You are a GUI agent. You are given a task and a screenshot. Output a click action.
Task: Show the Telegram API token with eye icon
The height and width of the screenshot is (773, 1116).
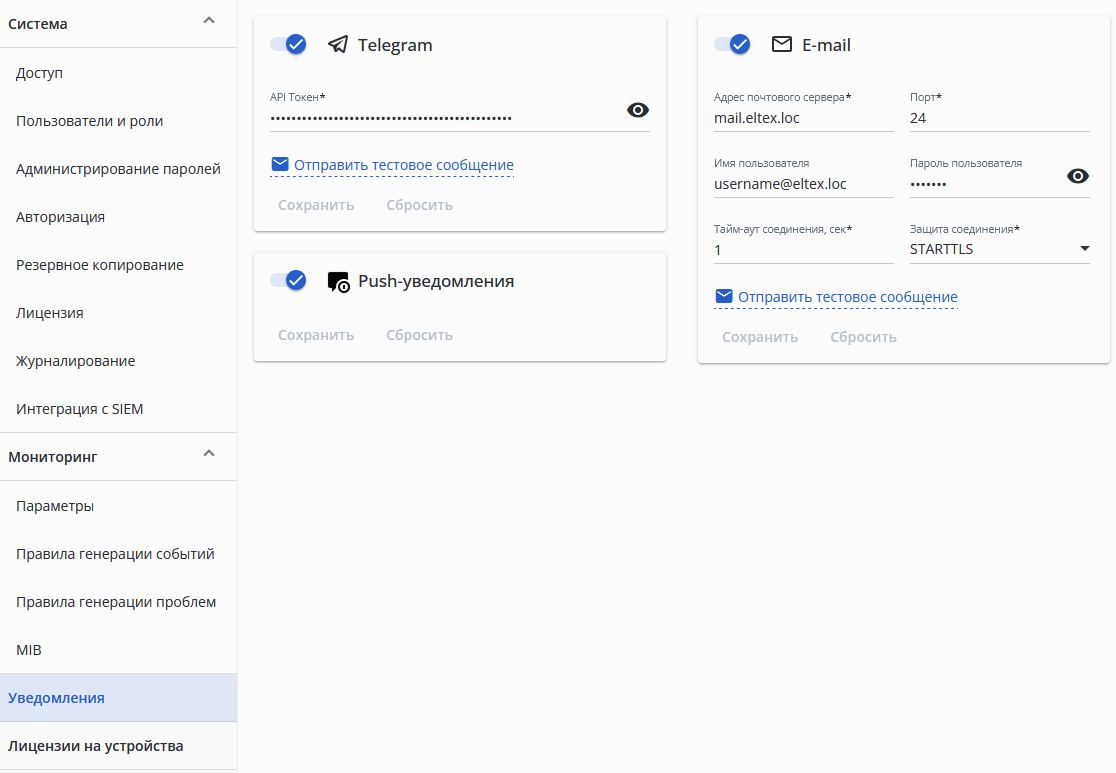pyautogui.click(x=638, y=110)
